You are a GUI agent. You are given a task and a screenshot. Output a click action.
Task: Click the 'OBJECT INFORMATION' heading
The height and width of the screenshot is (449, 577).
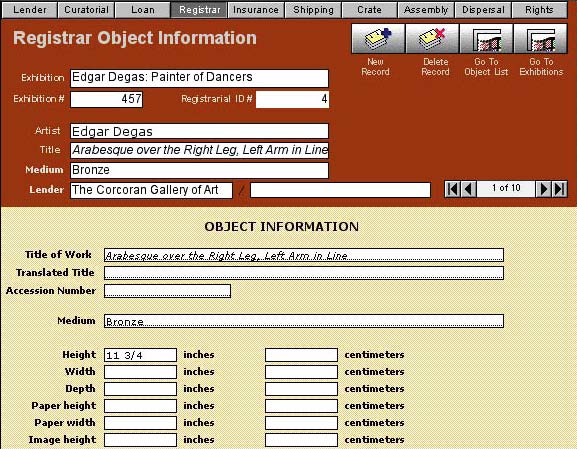click(282, 227)
